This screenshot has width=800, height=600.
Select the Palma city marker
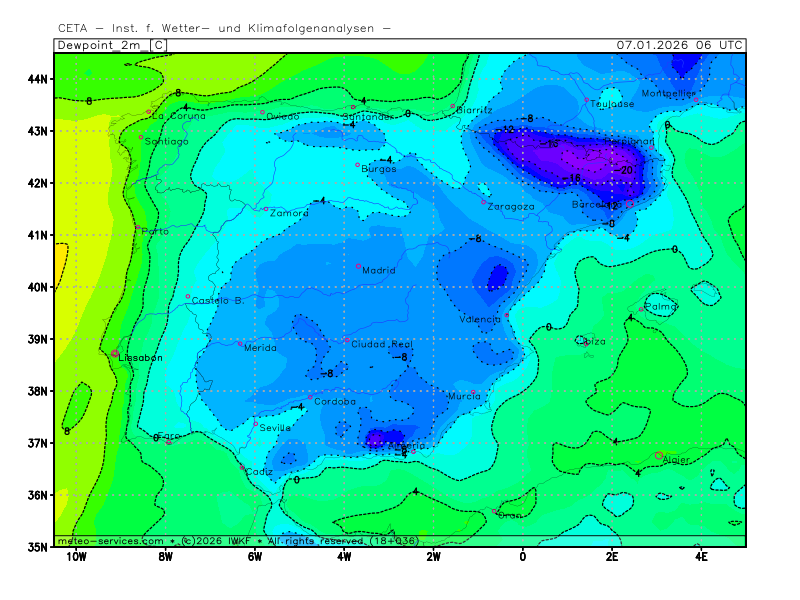click(x=642, y=309)
